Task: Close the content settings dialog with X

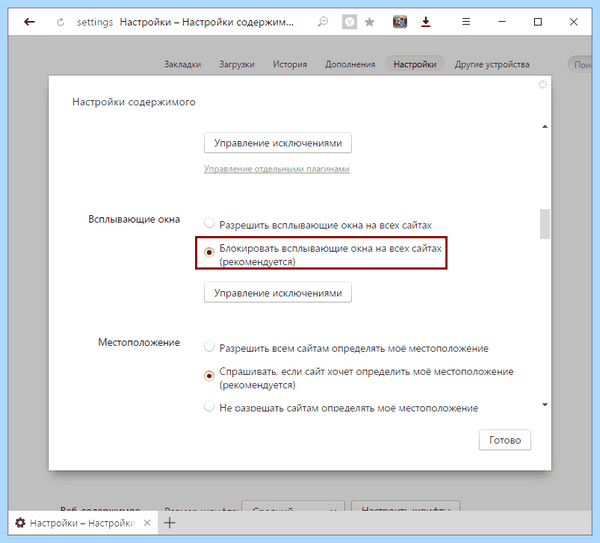Action: click(x=543, y=85)
